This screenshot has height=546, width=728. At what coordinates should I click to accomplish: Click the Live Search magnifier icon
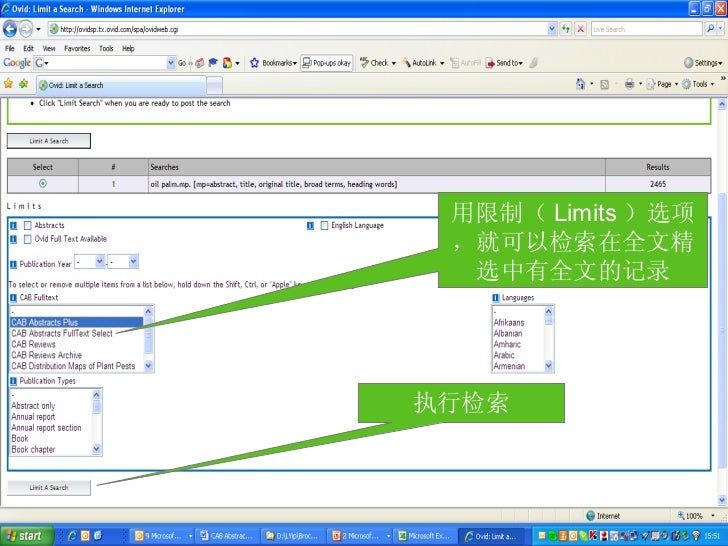tap(710, 29)
